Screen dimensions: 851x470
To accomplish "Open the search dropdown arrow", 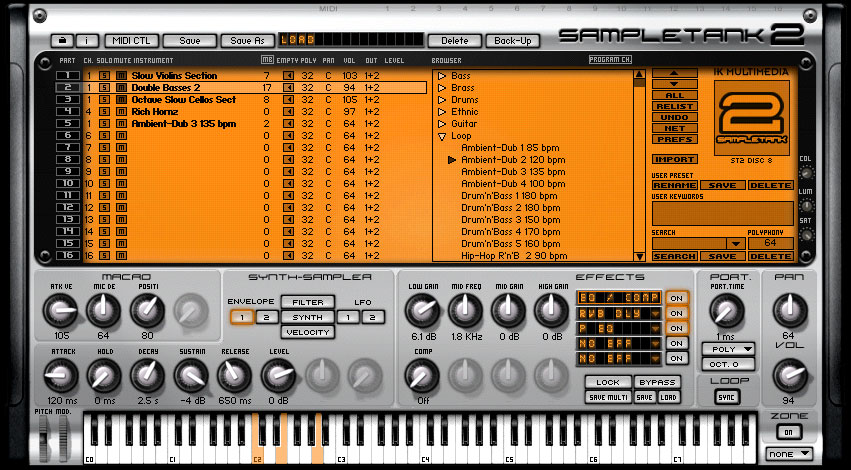I will (x=735, y=244).
